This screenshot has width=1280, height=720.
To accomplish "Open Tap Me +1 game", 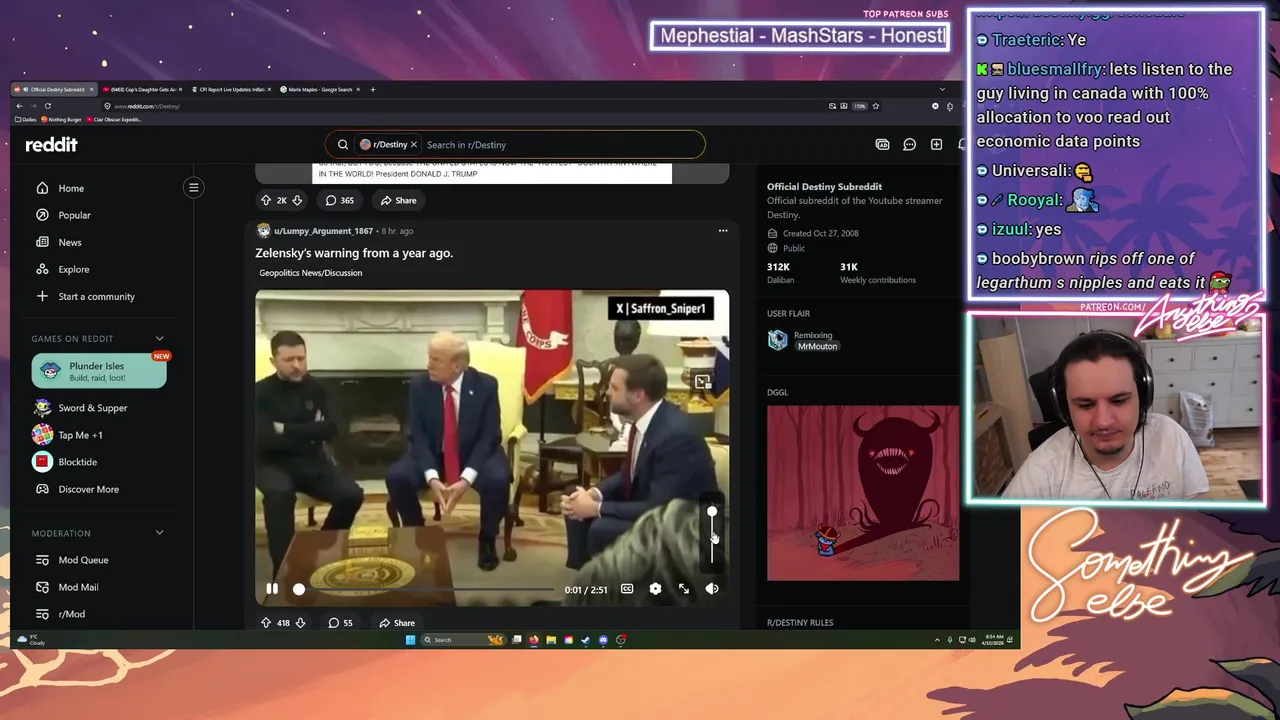I will [80, 435].
